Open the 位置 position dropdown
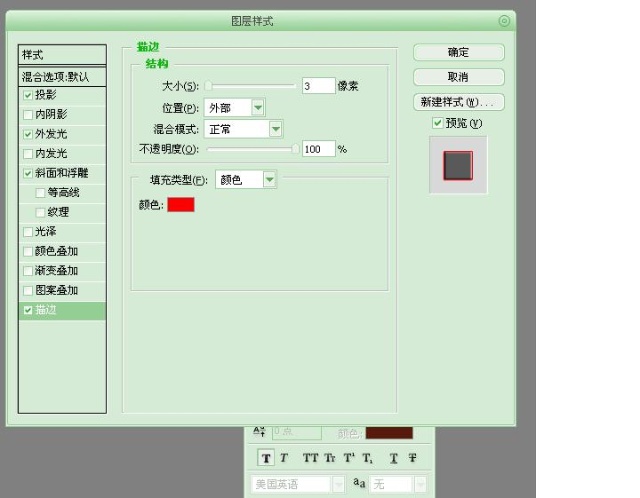640x498 pixels. pos(258,108)
